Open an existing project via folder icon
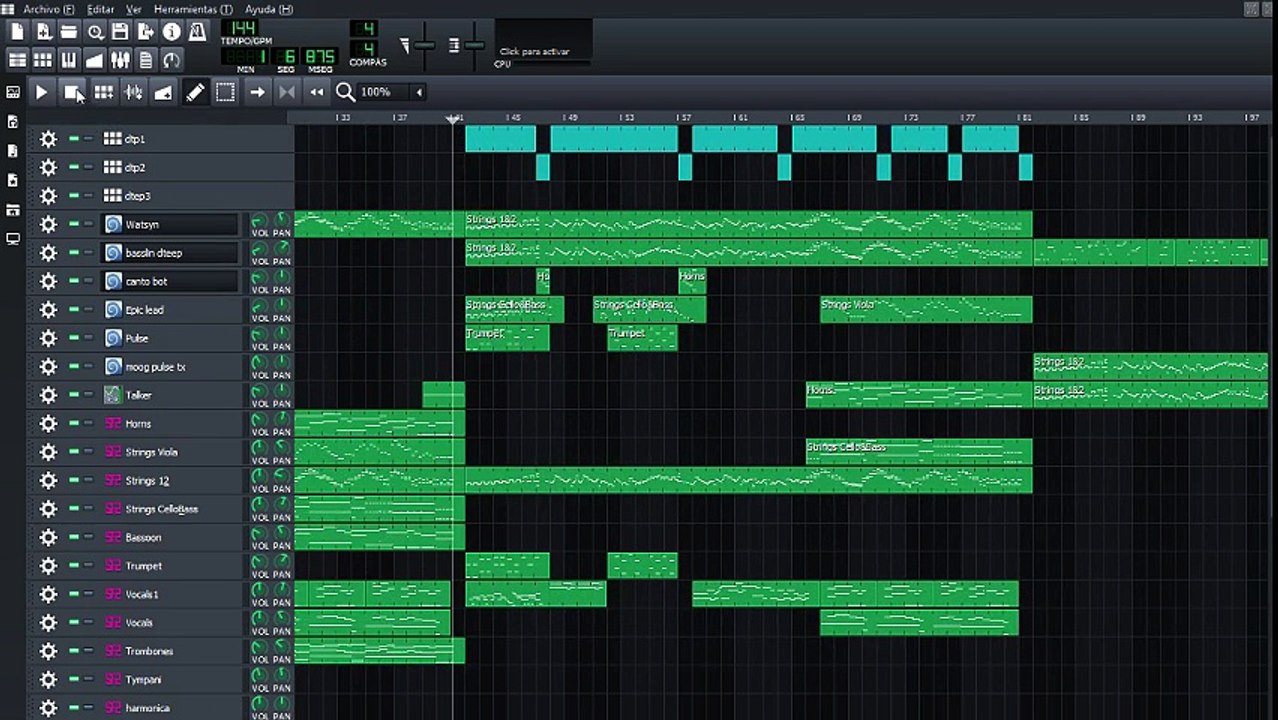 pos(69,32)
